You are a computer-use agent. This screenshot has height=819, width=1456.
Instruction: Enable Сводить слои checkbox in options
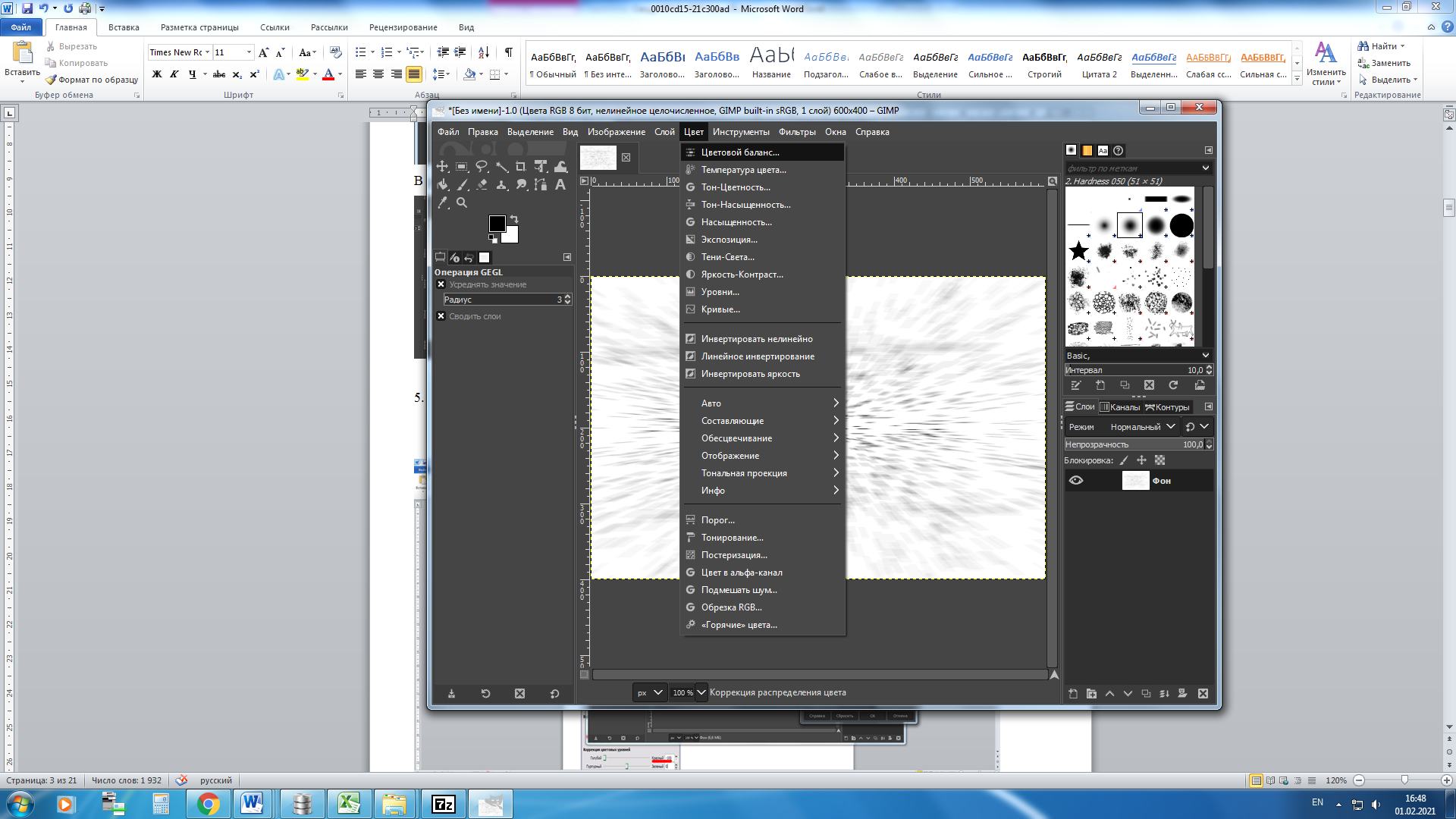[x=442, y=316]
